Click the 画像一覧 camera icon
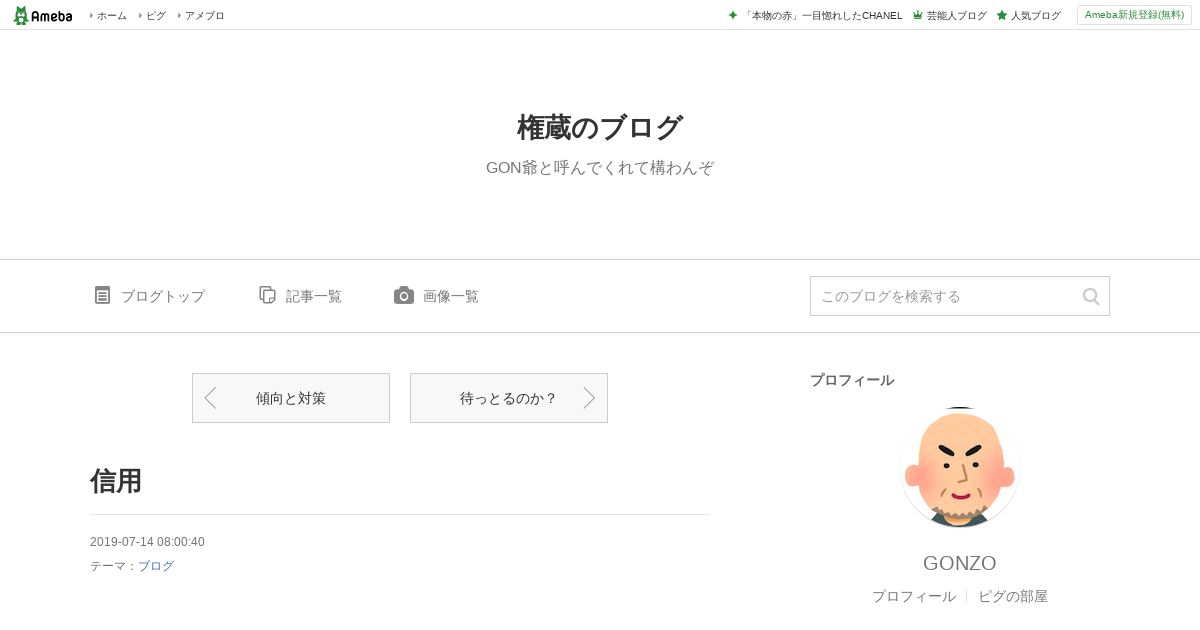 click(x=404, y=295)
